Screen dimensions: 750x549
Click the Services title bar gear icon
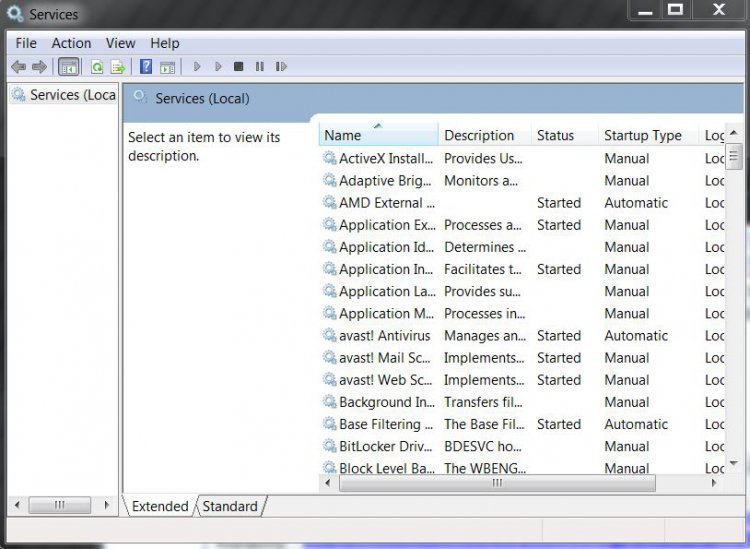[15, 13]
